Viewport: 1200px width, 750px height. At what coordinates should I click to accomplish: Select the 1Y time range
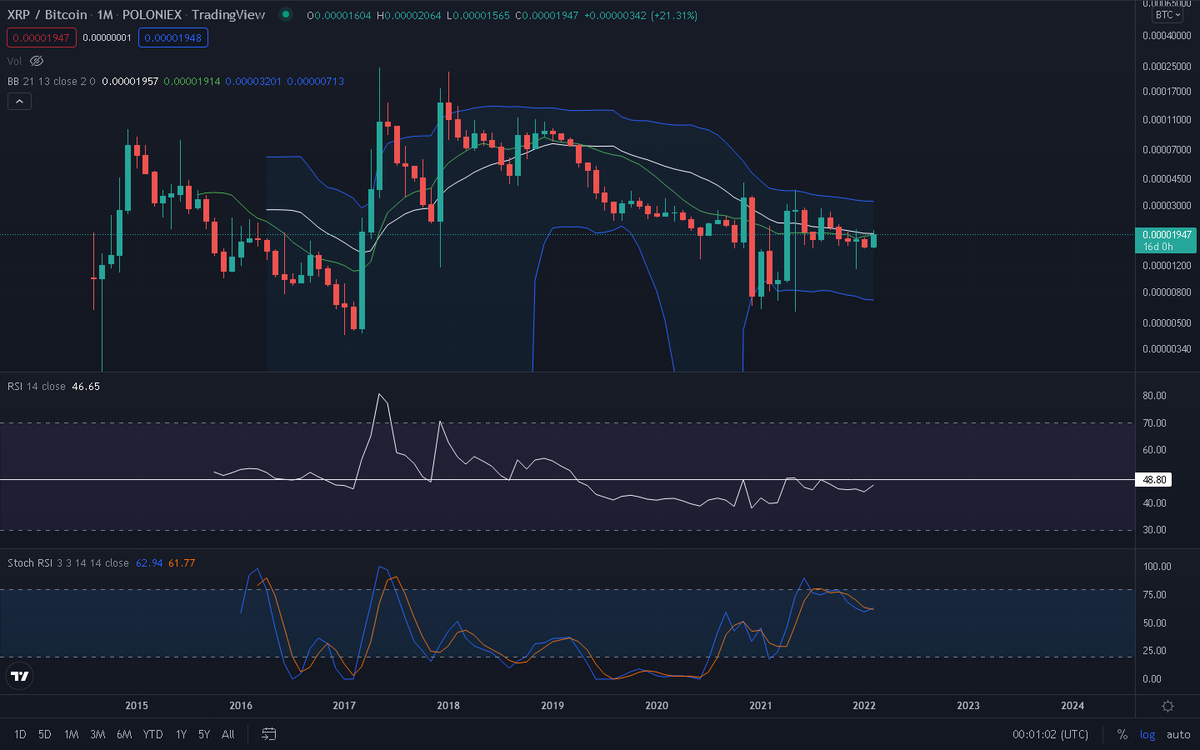click(181, 734)
